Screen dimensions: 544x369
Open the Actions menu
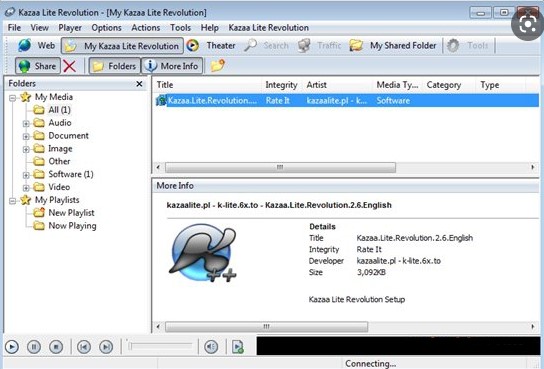(x=145, y=28)
